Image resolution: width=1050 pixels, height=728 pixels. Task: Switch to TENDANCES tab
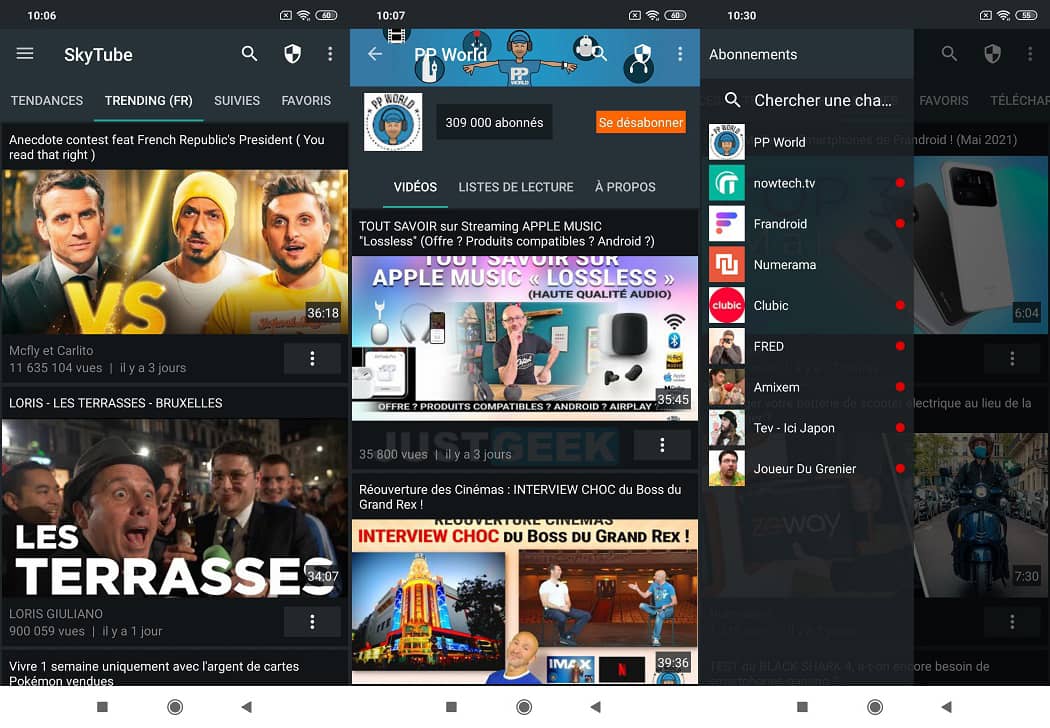(47, 100)
